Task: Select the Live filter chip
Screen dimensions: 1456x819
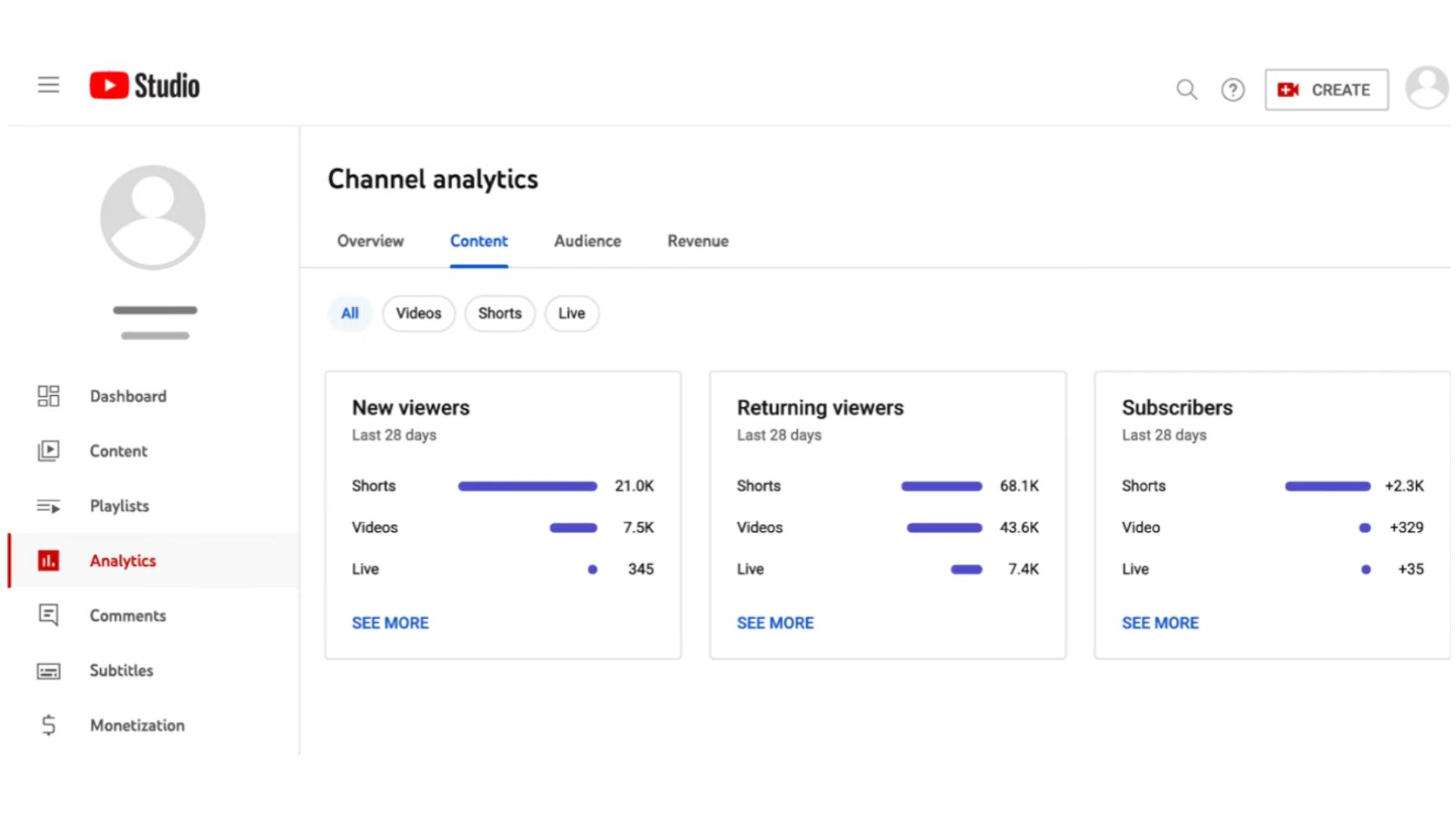Action: click(571, 313)
